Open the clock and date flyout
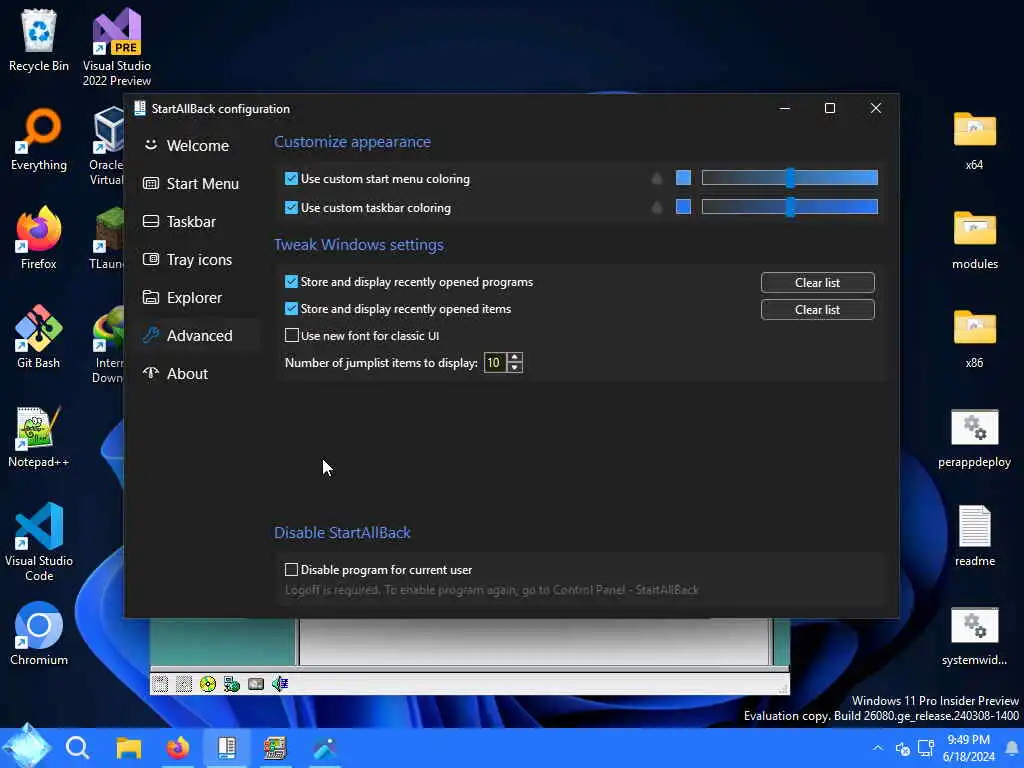This screenshot has height=768, width=1024. 968,748
